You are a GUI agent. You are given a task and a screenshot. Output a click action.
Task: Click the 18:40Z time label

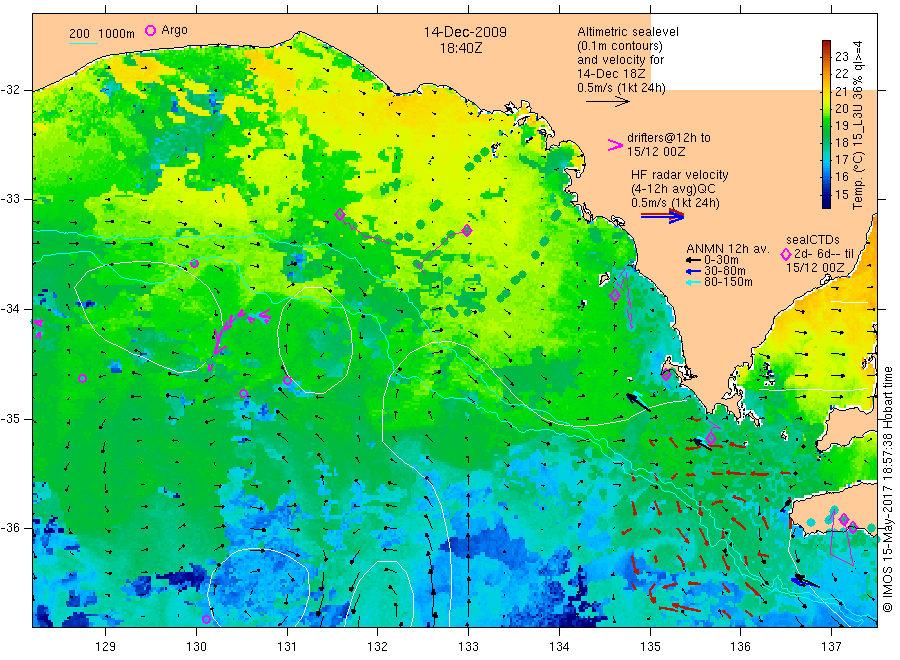461,49
